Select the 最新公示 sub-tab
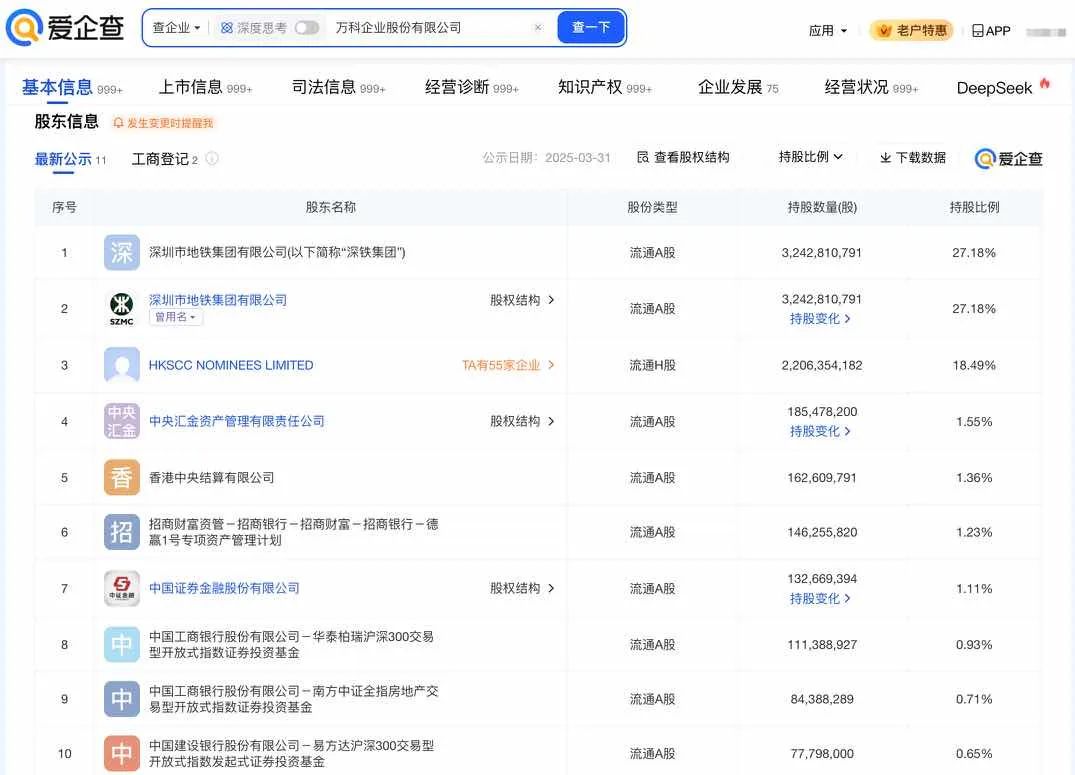The width and height of the screenshot is (1075, 775). pos(70,159)
